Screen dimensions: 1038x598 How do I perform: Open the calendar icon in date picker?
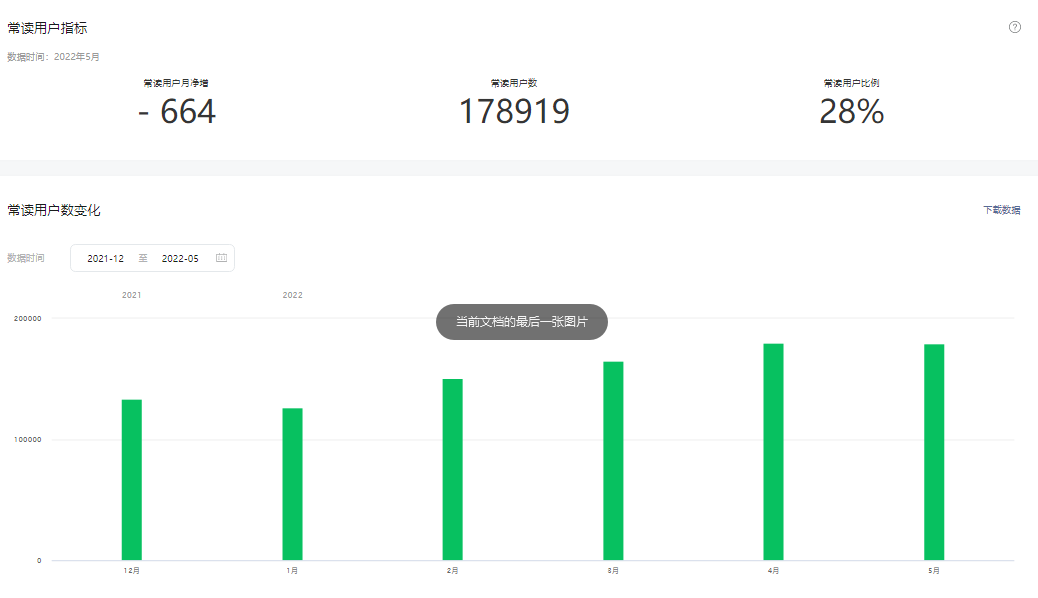[x=221, y=258]
